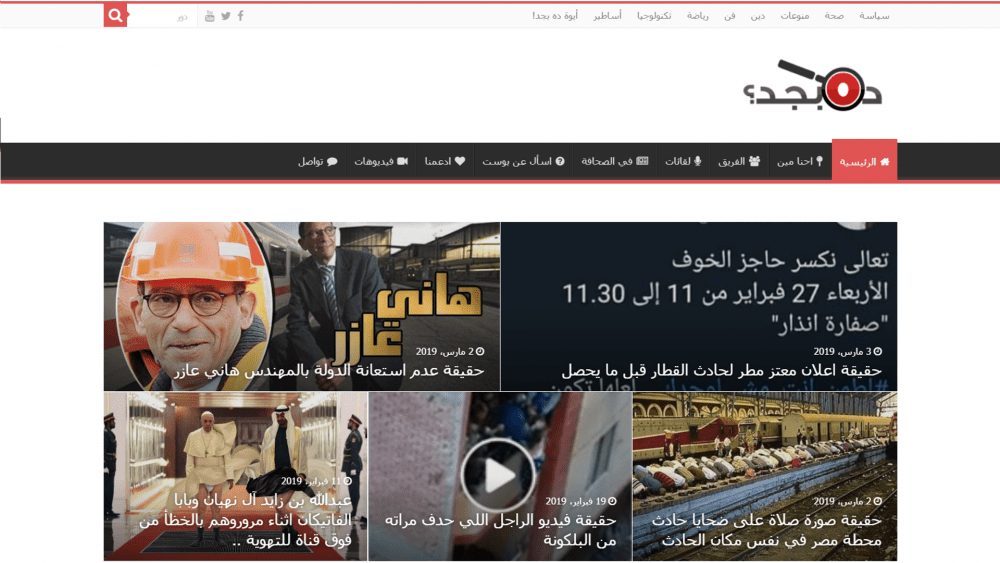The height and width of the screenshot is (563, 1000).
Task: Open headline about المهندس هاني عازر
Action: (328, 370)
